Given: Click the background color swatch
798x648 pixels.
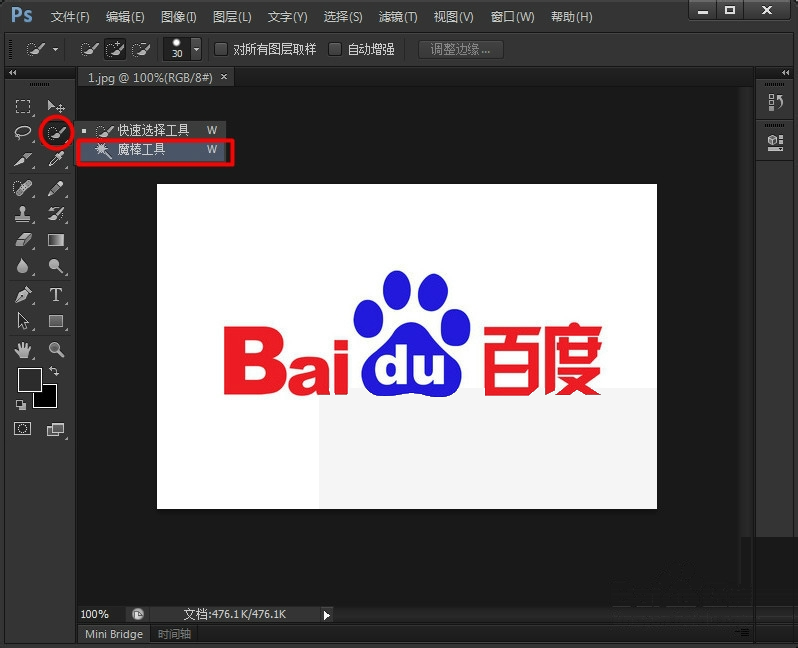Looking at the screenshot, I should [49, 399].
